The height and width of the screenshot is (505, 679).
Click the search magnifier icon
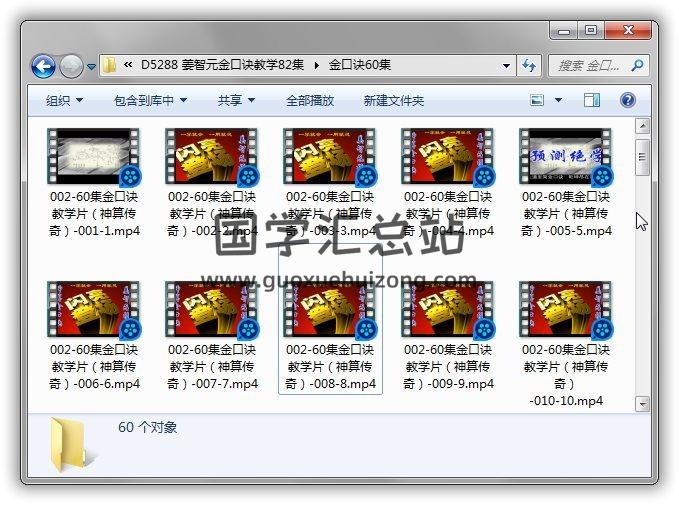[636, 66]
